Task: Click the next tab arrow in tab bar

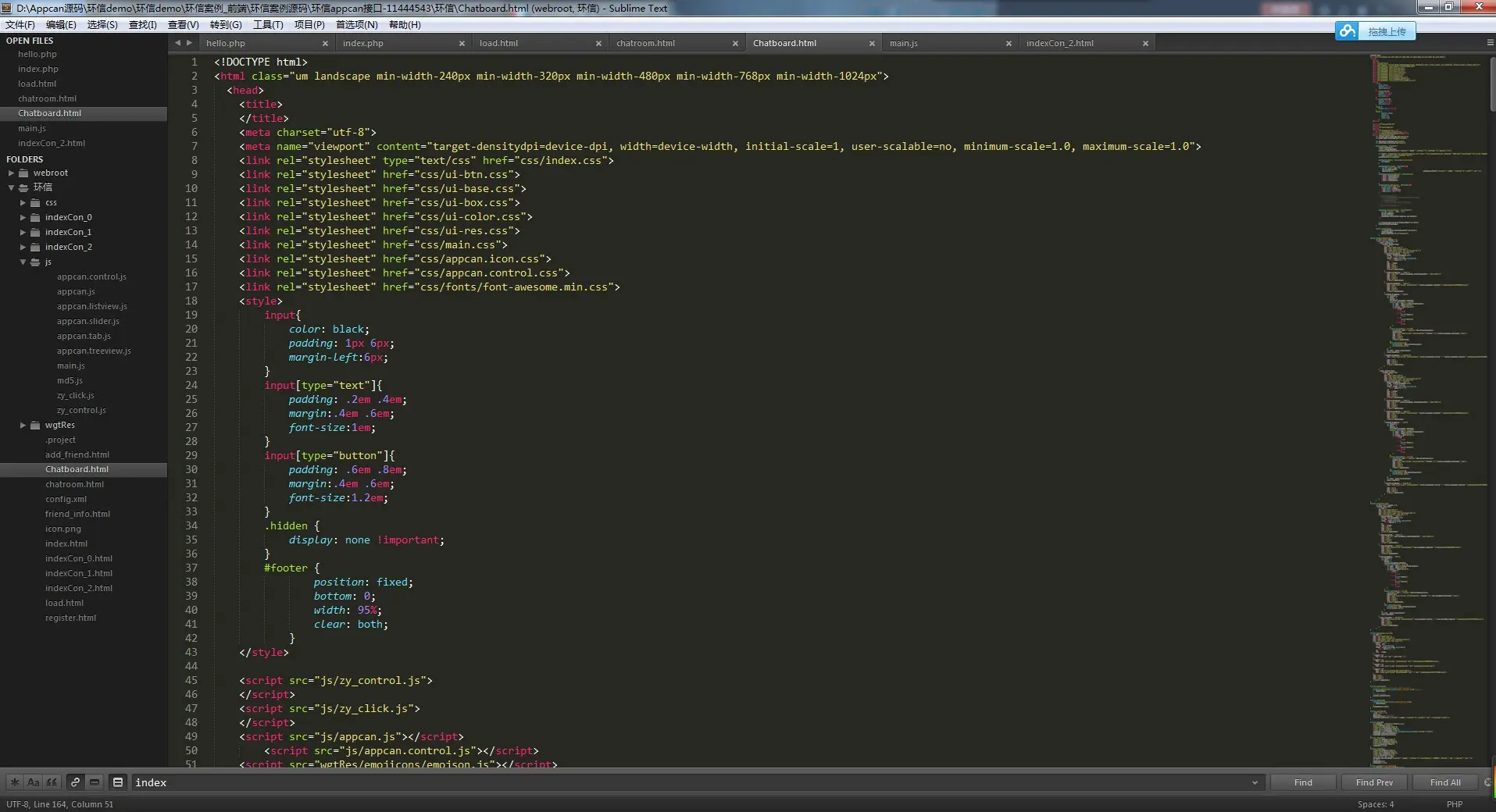Action: coord(189,43)
